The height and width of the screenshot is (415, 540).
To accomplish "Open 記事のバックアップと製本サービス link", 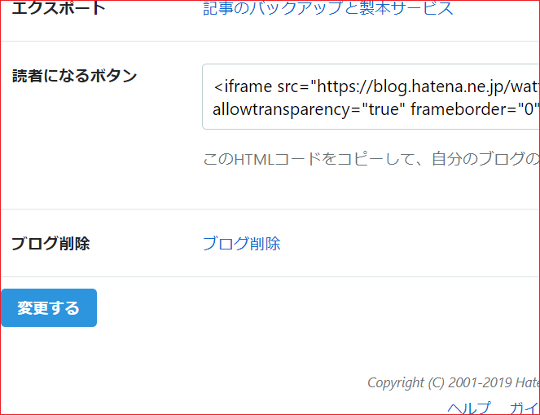I will pos(328,8).
